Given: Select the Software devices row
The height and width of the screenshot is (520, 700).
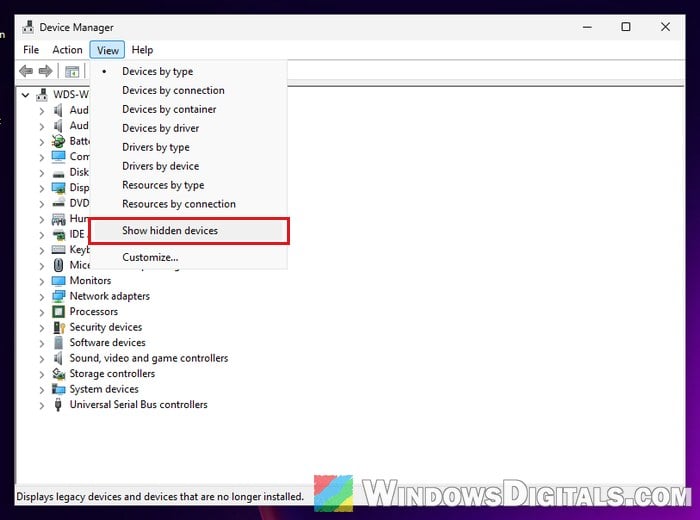Looking at the screenshot, I should point(108,343).
